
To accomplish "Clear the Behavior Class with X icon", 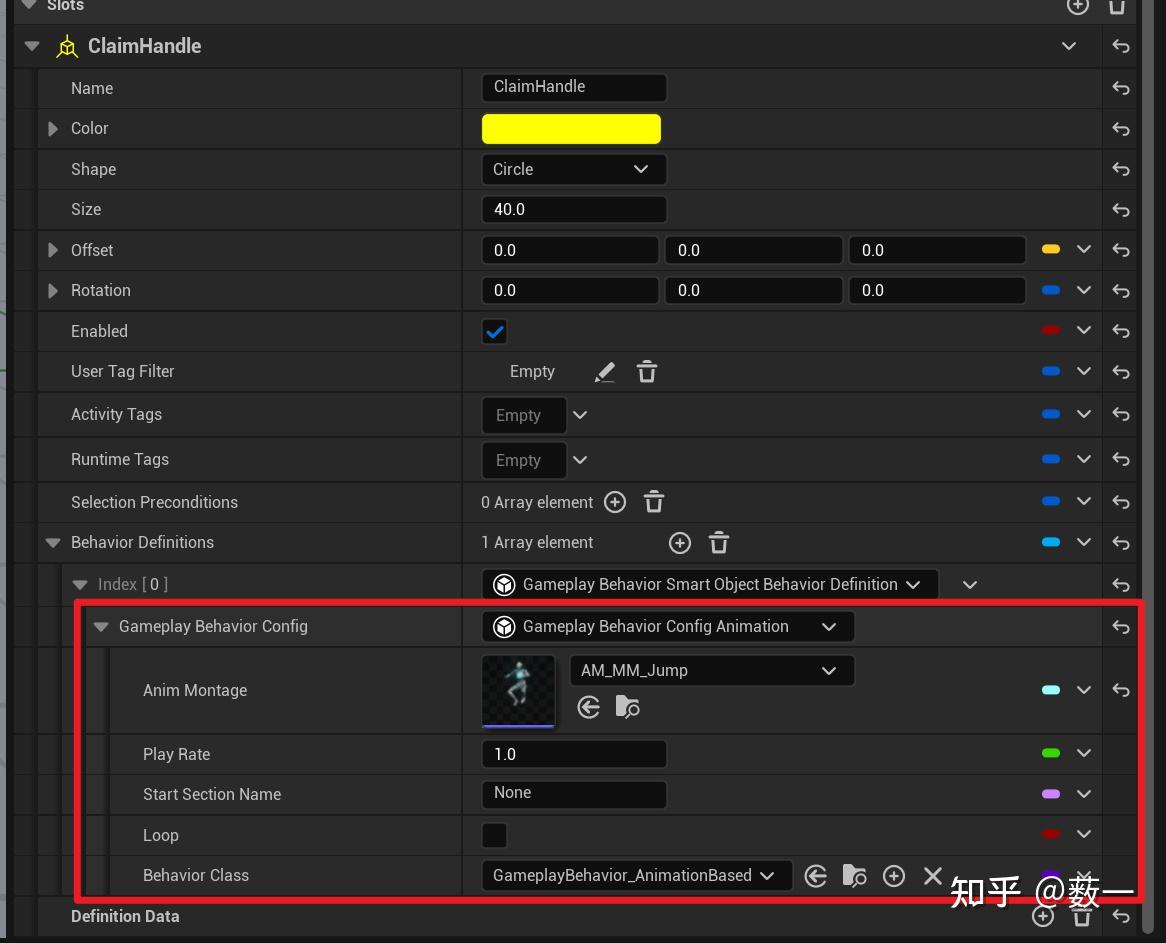I will (x=933, y=875).
